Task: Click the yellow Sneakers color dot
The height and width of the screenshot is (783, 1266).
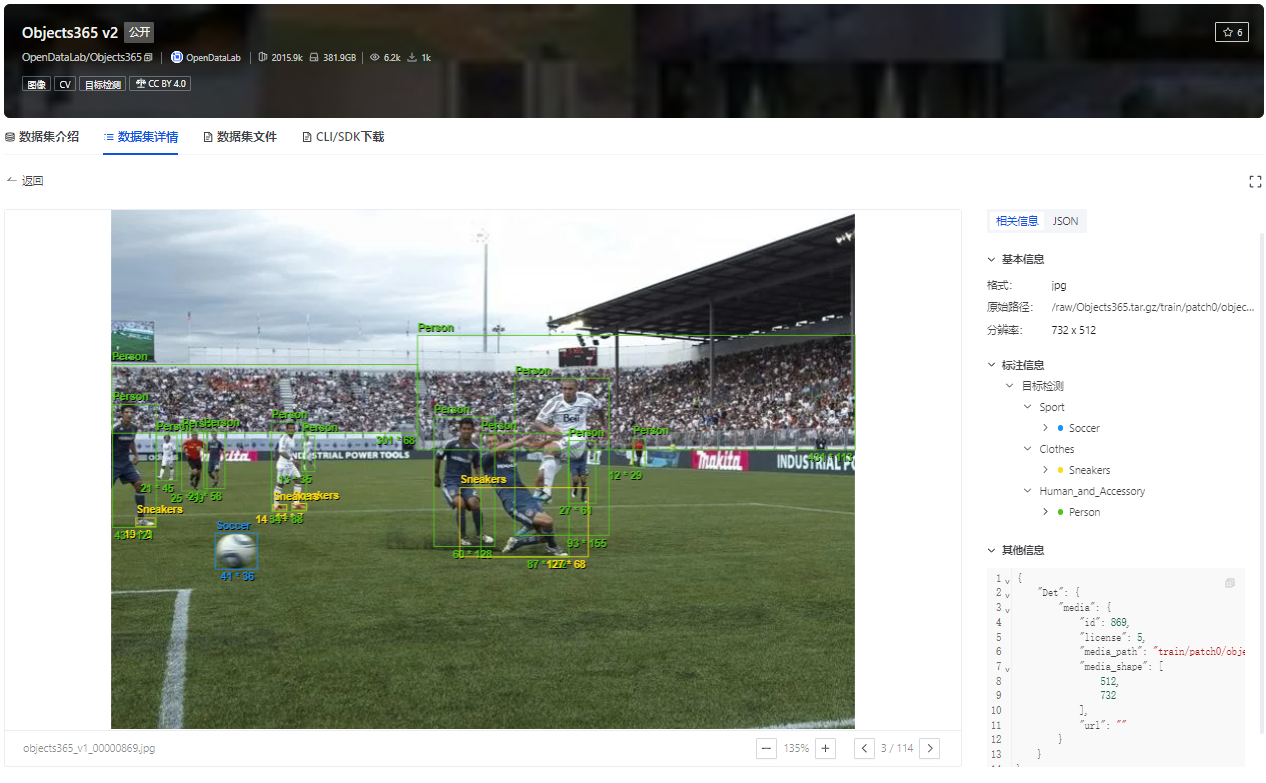Action: coord(1060,470)
